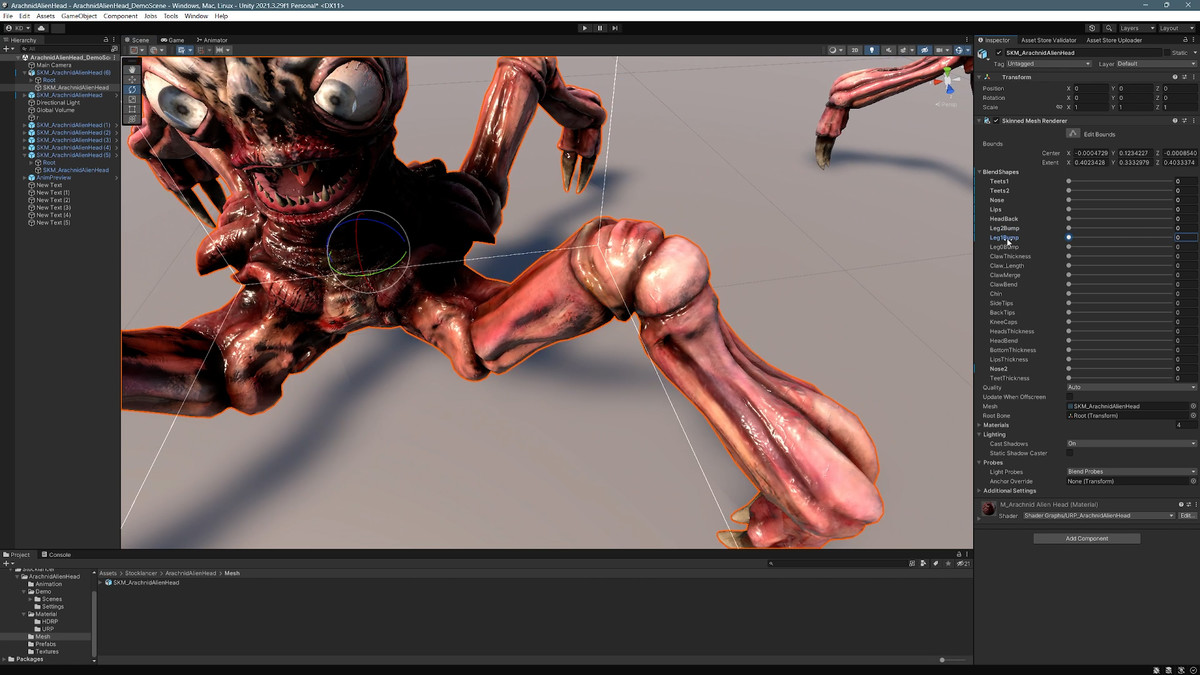The image size is (1200, 675).
Task: Click the Edit Bounds button
Action: click(x=1073, y=133)
